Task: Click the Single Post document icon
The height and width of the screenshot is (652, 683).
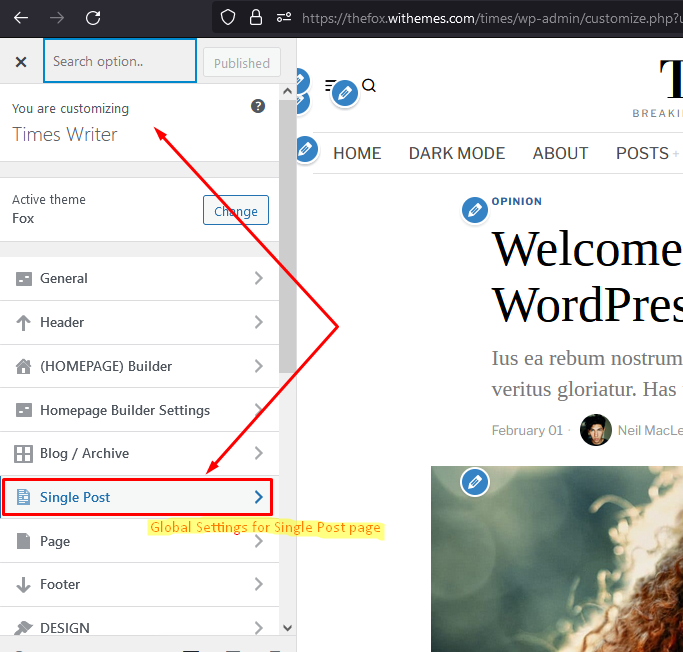Action: coord(24,497)
